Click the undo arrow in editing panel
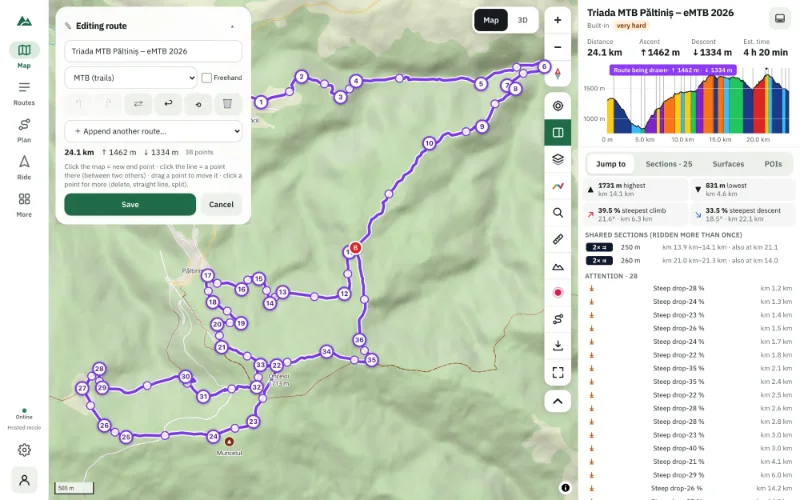The image size is (800, 500). (x=78, y=104)
